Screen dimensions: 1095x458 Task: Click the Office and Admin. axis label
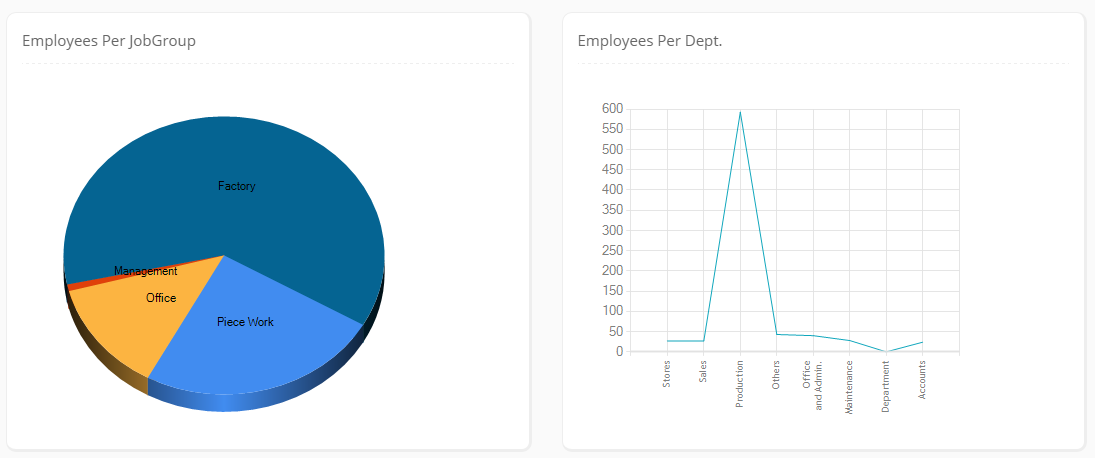(813, 385)
